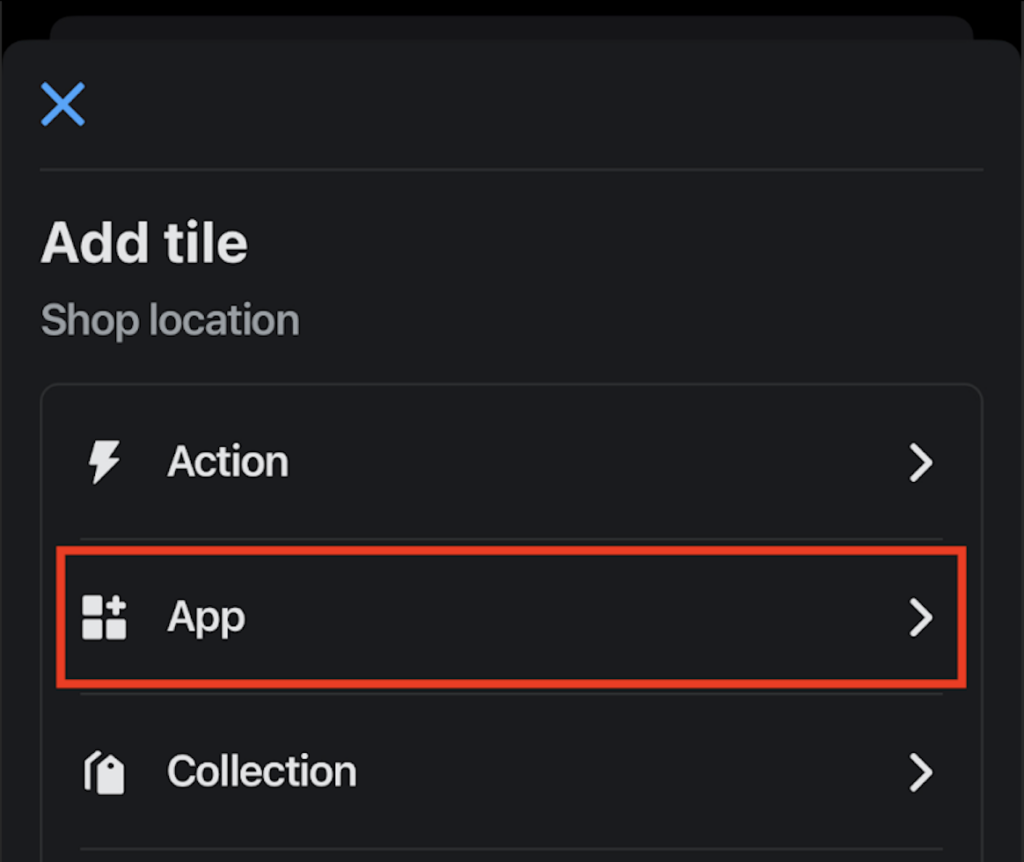Select the App tile type label
The height and width of the screenshot is (862, 1024).
(206, 618)
